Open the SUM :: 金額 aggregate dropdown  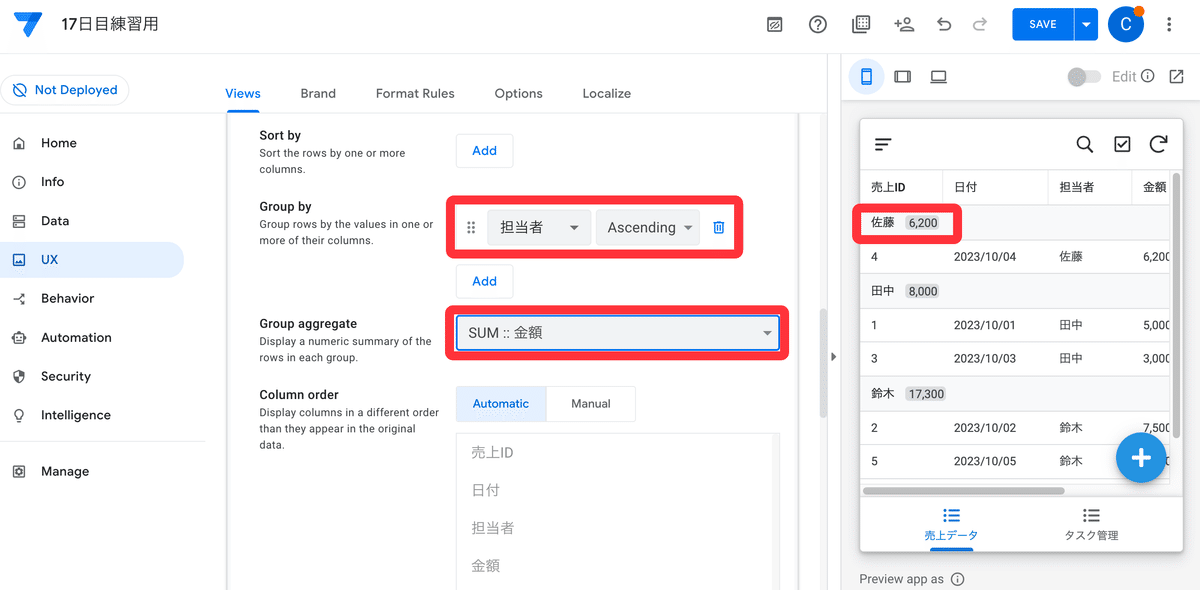tap(617, 332)
